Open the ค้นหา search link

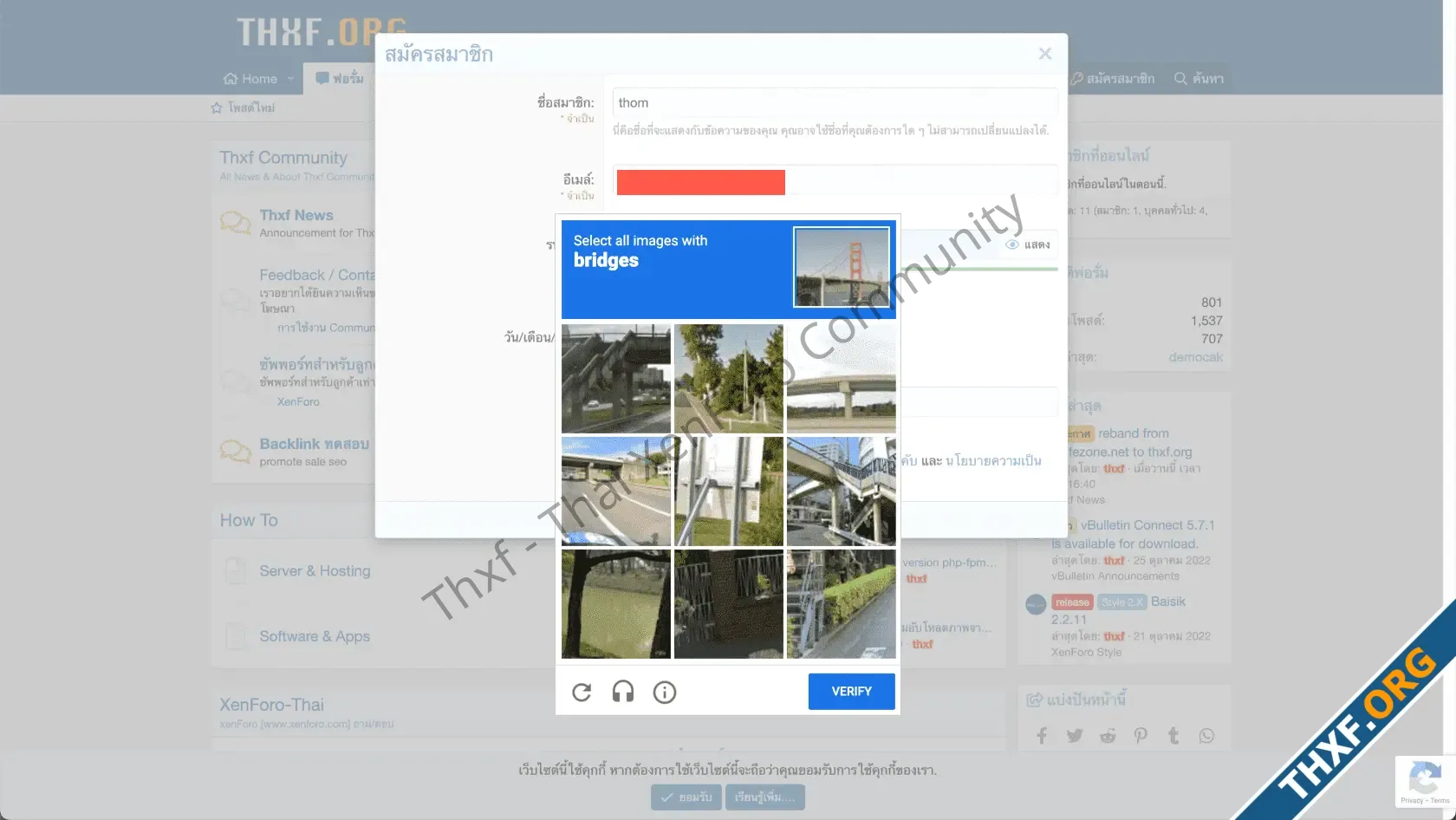click(1199, 79)
